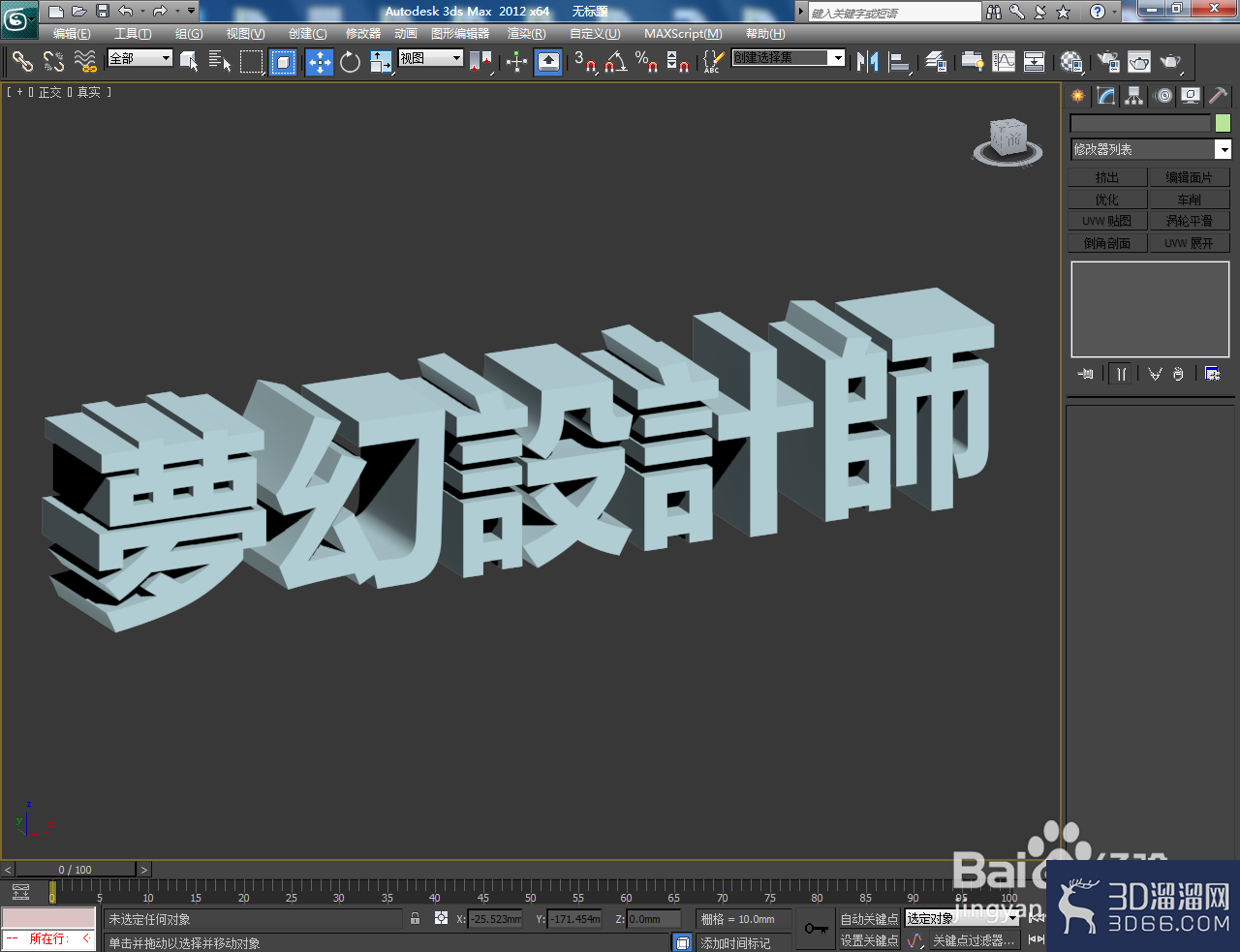This screenshot has height=952, width=1240.
Task: Open the 编辑(E) menu
Action: pos(72,34)
